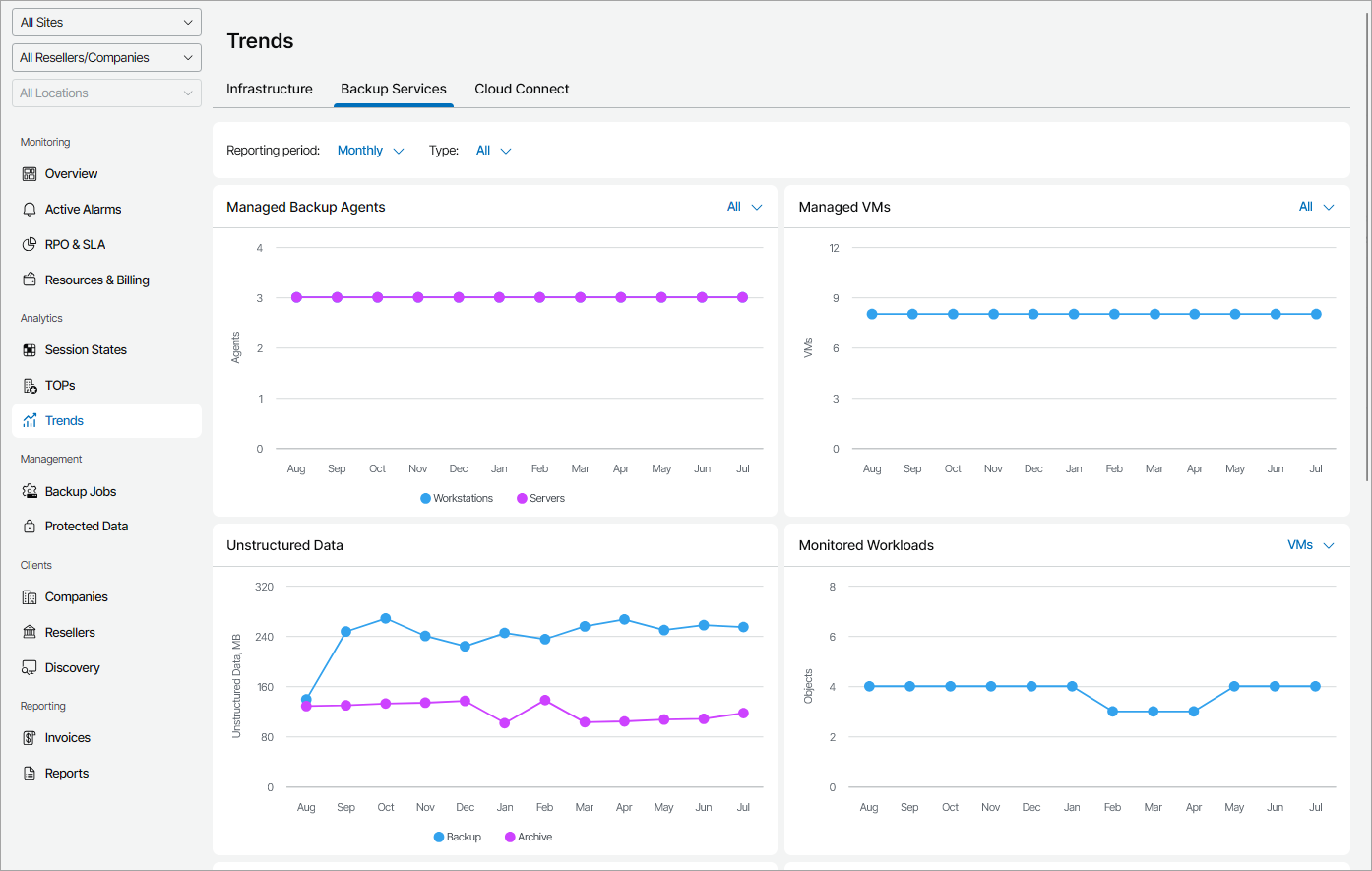Go to the Protected Data page
1372x871 pixels.
[86, 527]
